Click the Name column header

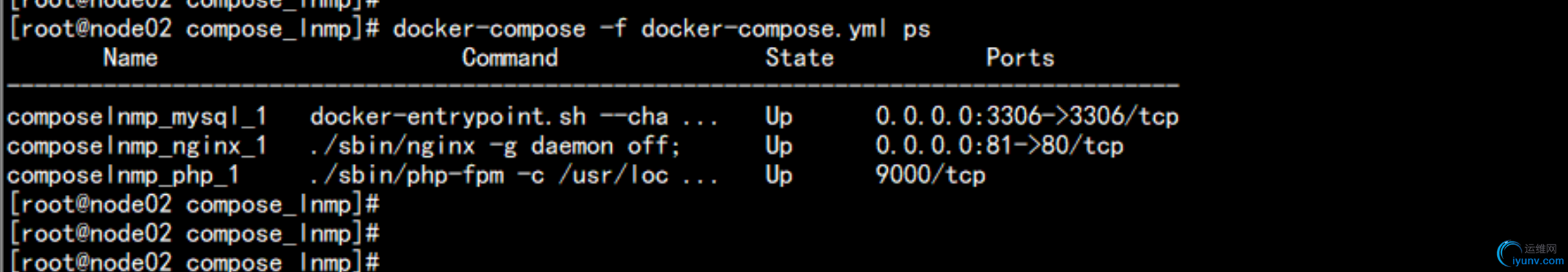[130, 58]
